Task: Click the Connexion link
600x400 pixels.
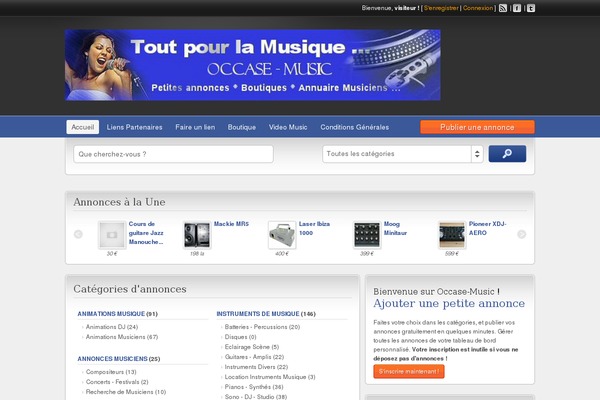Action: pyautogui.click(x=478, y=8)
